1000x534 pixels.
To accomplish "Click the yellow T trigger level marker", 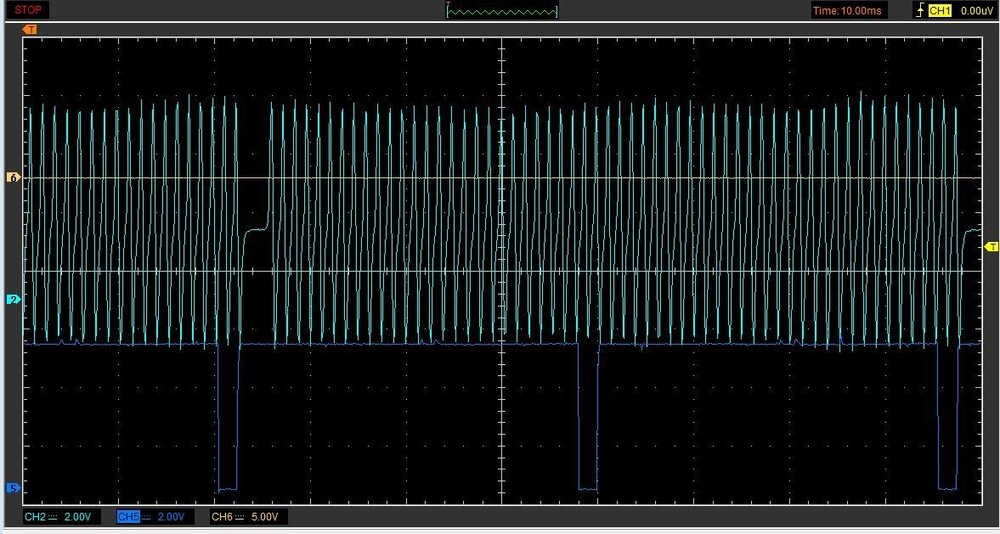I will (992, 246).
